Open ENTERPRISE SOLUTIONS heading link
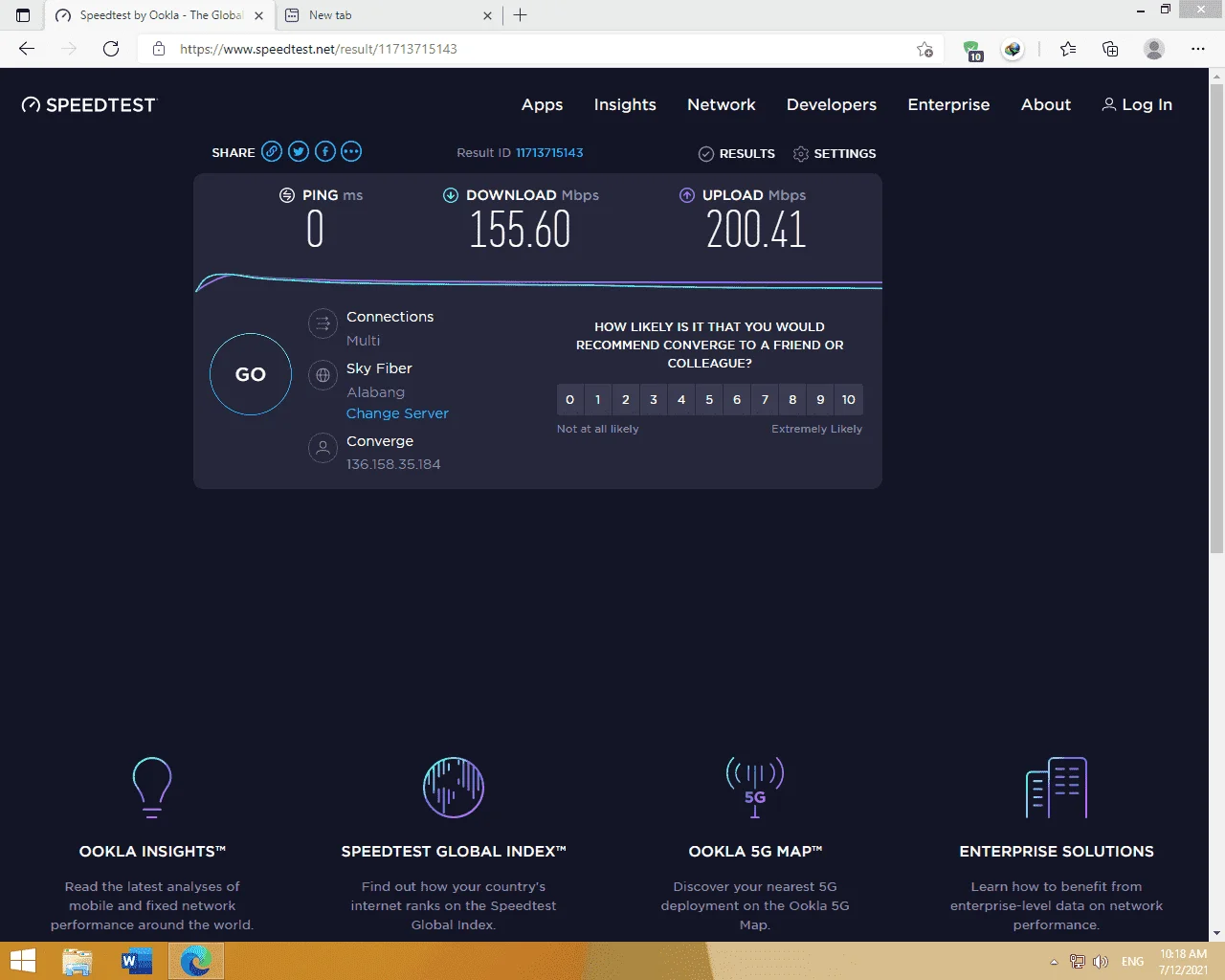 tap(1057, 852)
